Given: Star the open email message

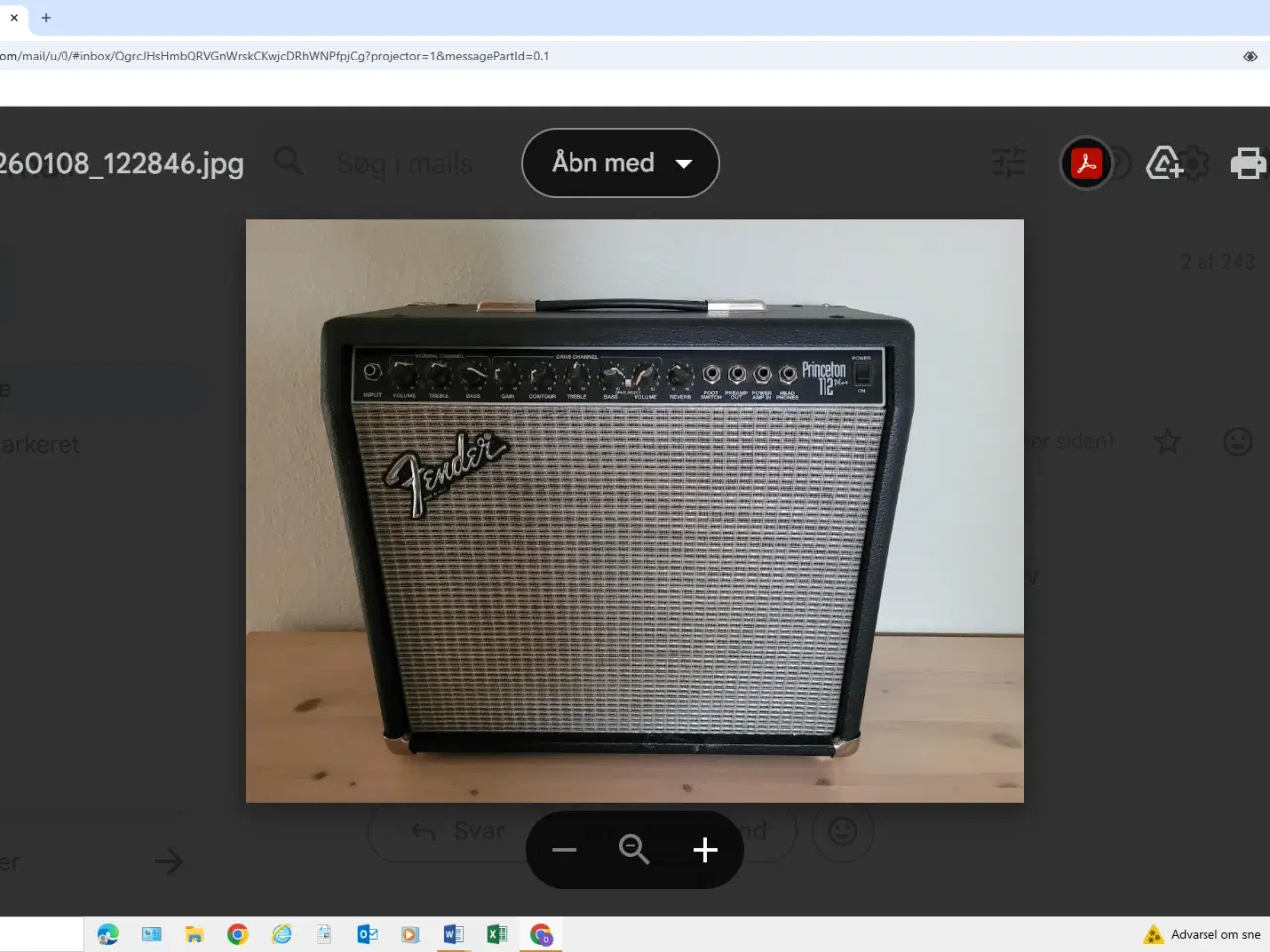Looking at the screenshot, I should coord(1169,442).
